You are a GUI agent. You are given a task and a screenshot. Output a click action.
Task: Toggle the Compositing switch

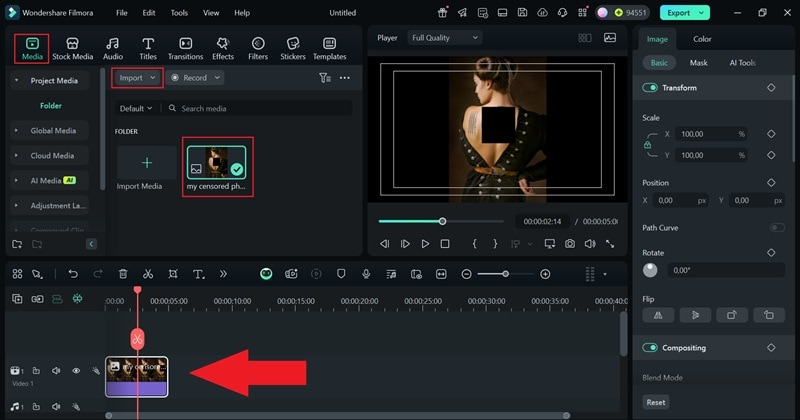pyautogui.click(x=650, y=348)
